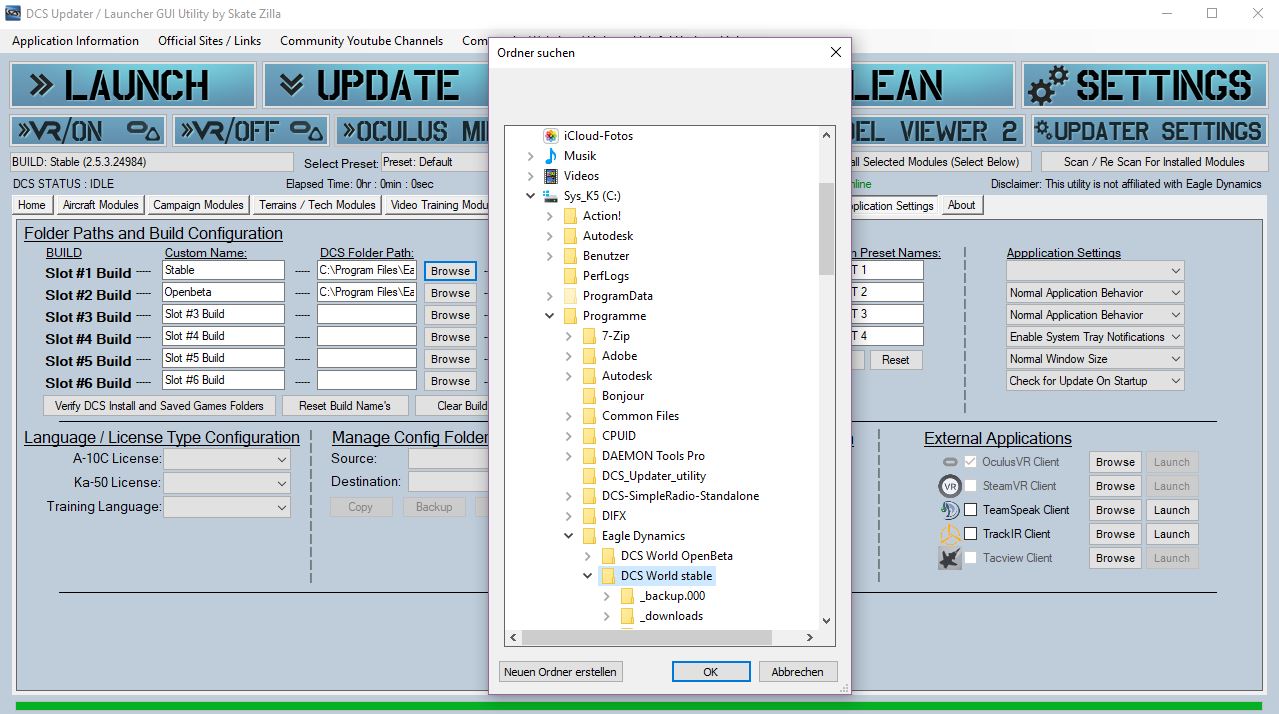Select the DCS World stable folder
The image size is (1279, 714).
click(666, 576)
